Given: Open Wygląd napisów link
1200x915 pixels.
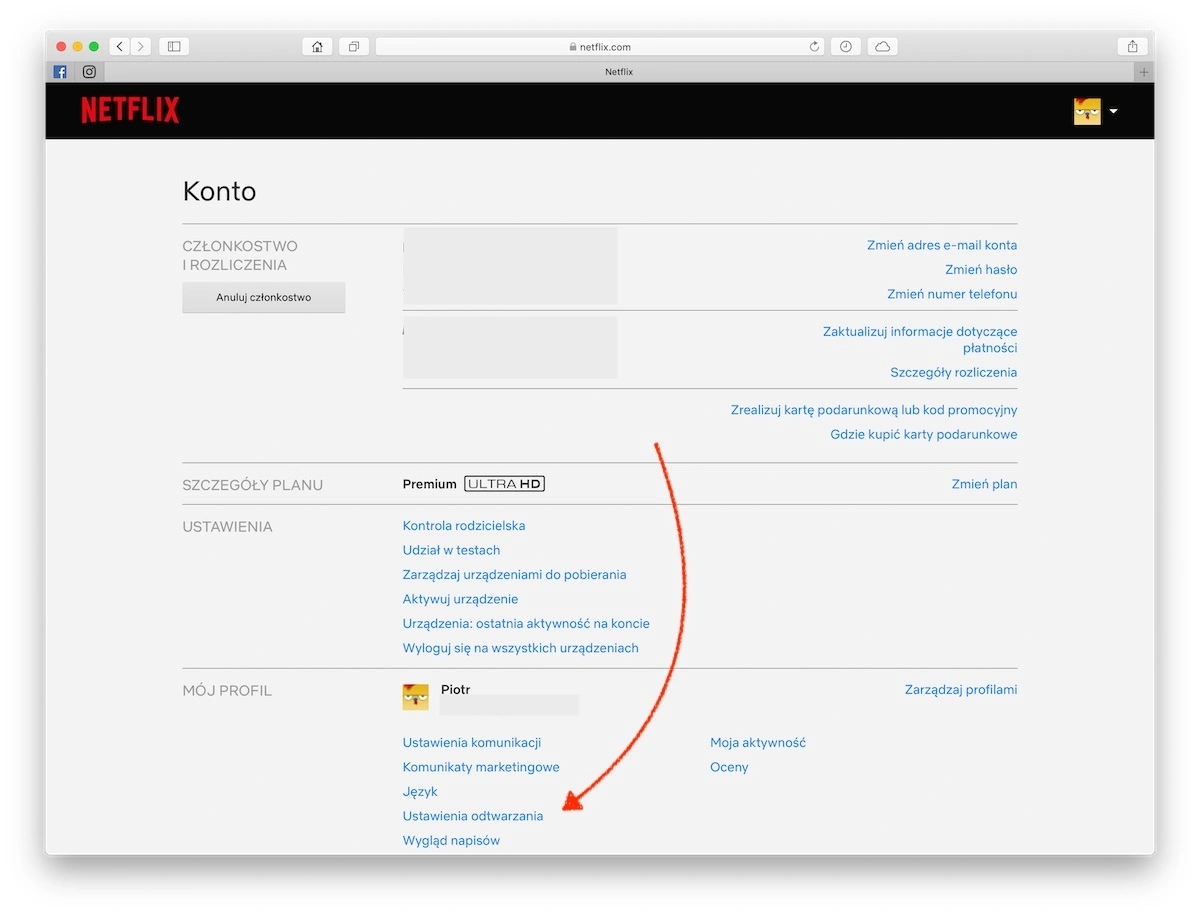Looking at the screenshot, I should pos(451,841).
